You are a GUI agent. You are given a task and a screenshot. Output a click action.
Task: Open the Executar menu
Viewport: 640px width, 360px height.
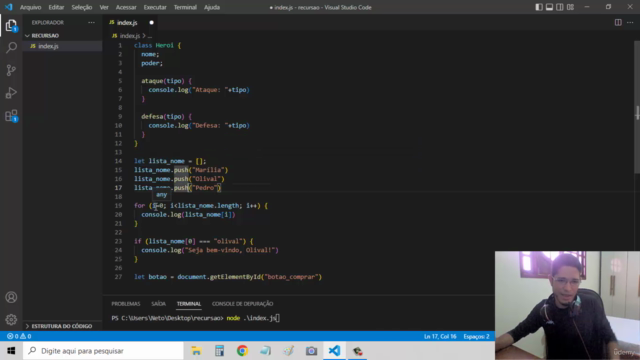pyautogui.click(x=155, y=7)
